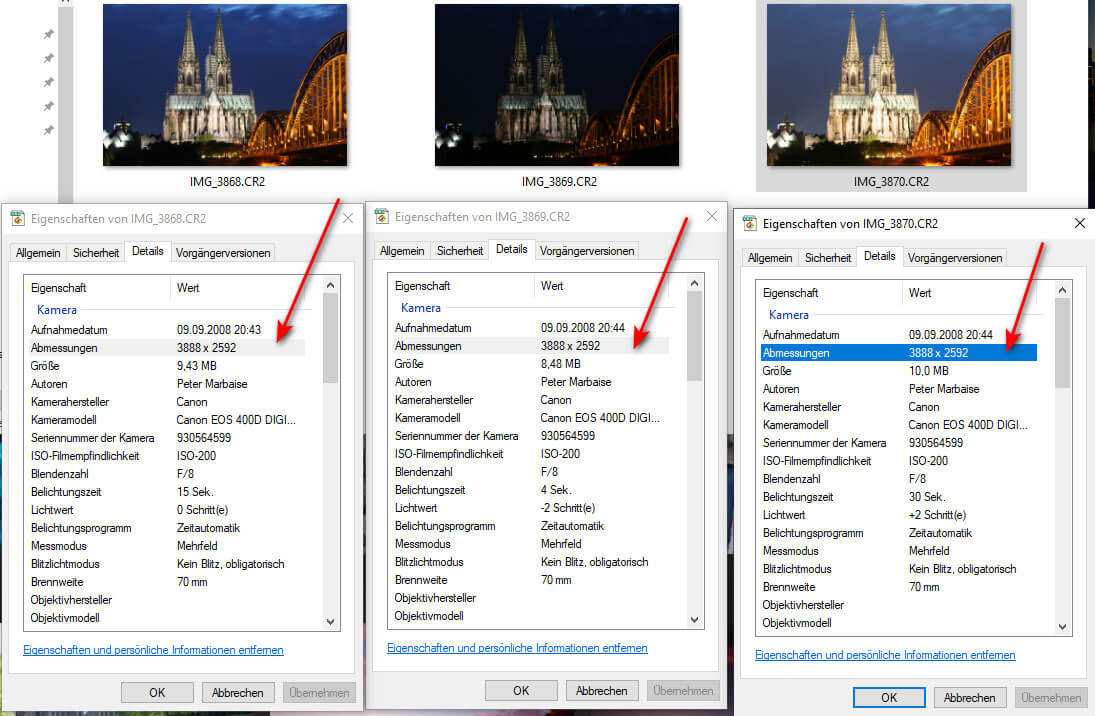Select '0 Schritt(e)' Lichtwert value in IMG_3868.CR2 dialog
Image resolution: width=1095 pixels, height=716 pixels.
202,510
